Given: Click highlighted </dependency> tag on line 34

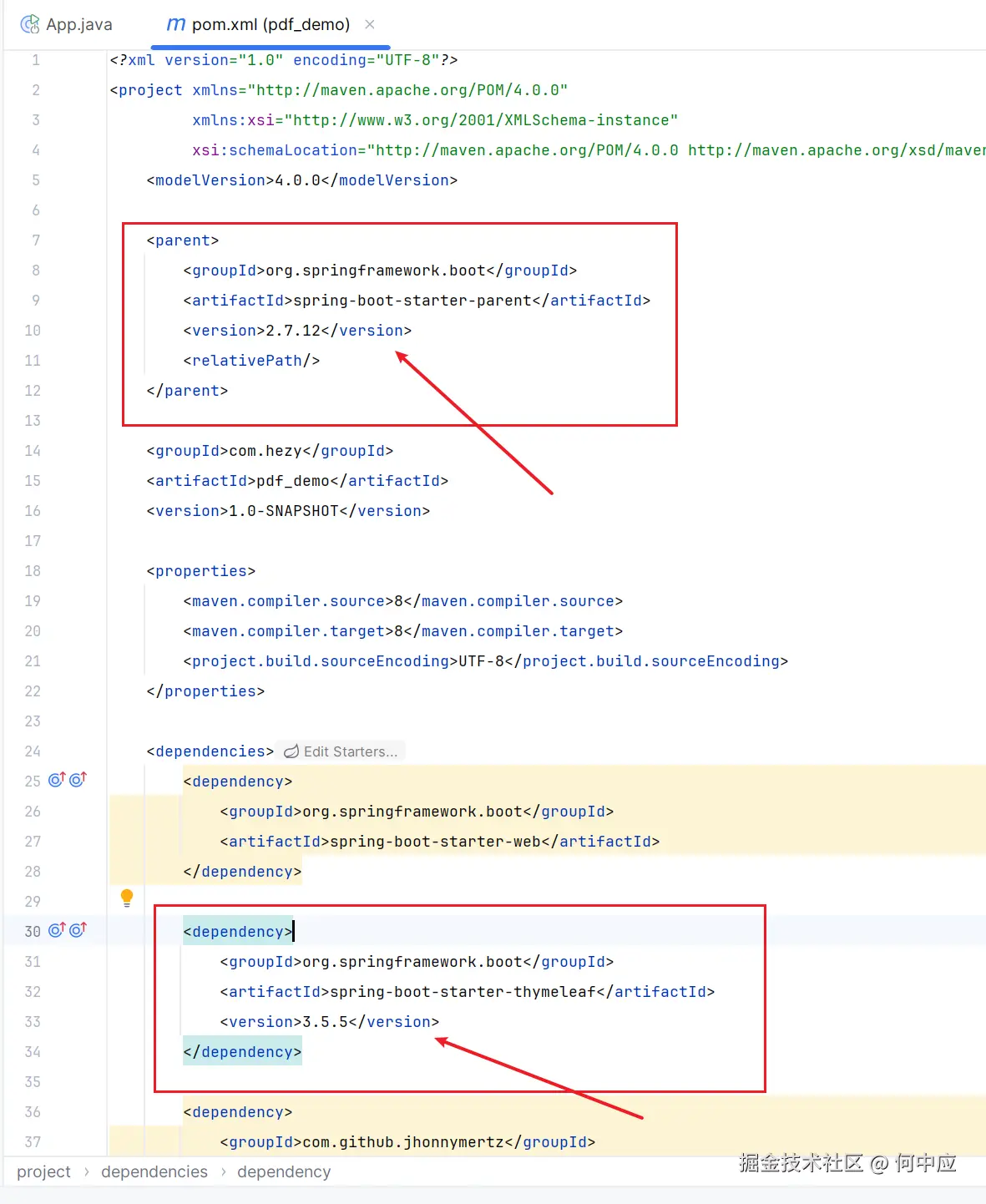Looking at the screenshot, I should coord(242,1052).
